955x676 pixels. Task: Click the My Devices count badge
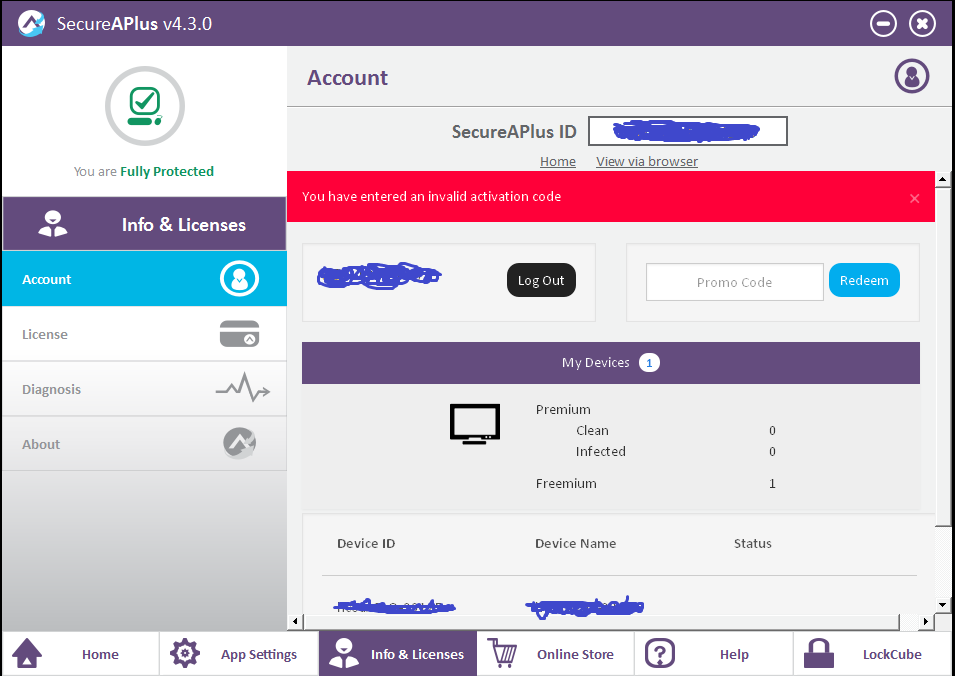(x=649, y=363)
